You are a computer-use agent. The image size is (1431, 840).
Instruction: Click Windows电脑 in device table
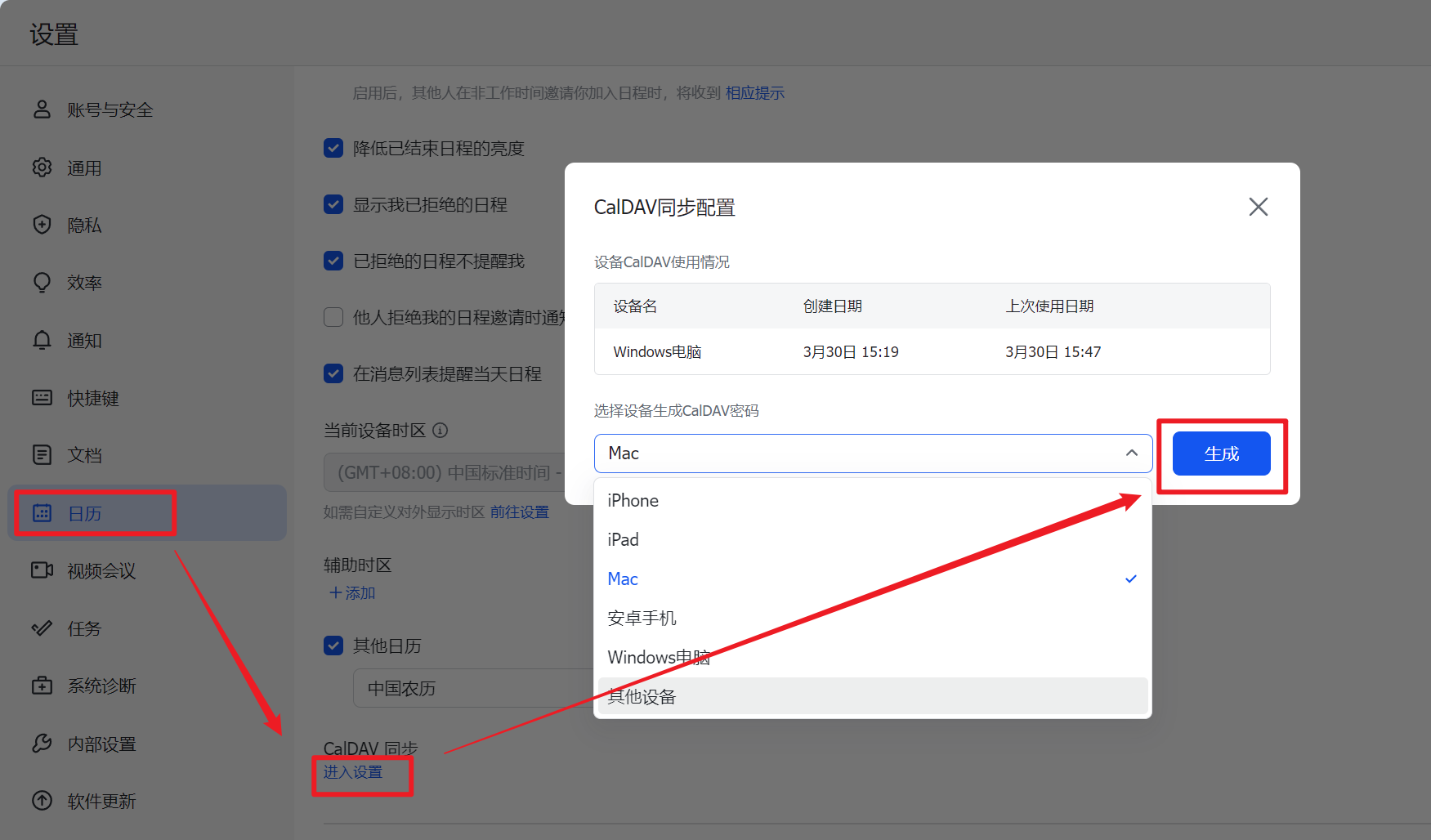pos(657,352)
